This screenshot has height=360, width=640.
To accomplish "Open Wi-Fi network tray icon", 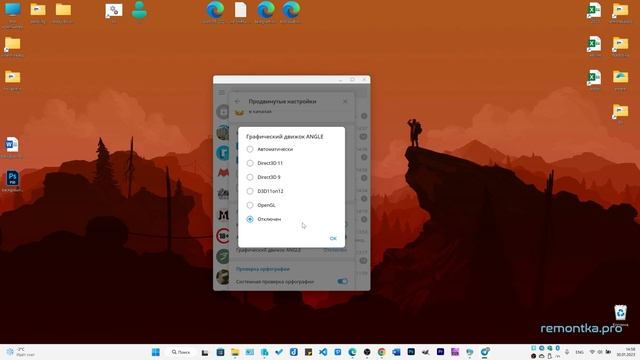I will click(593, 352).
